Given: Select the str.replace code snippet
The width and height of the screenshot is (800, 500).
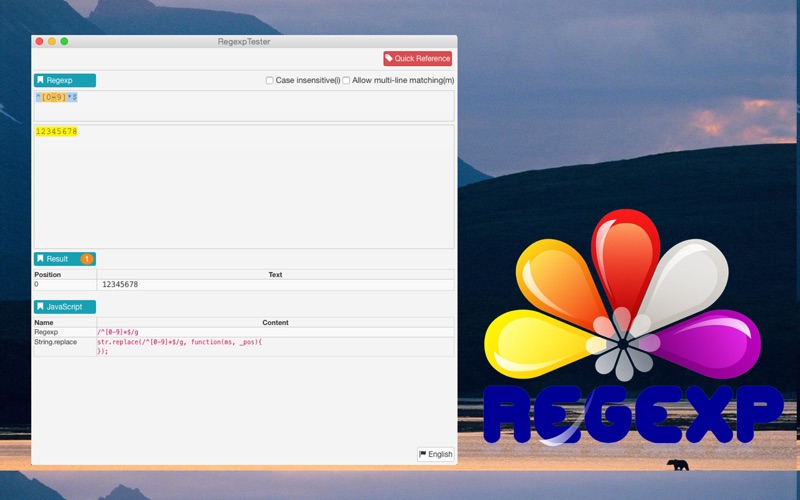Looking at the screenshot, I should [179, 346].
